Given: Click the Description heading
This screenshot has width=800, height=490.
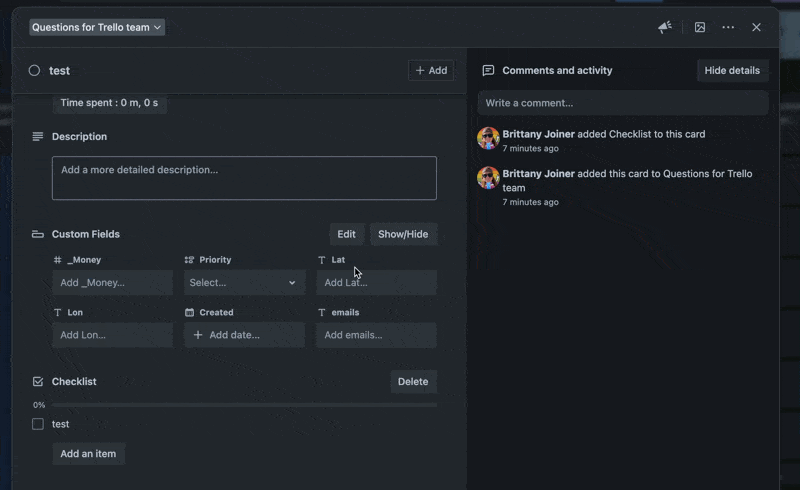Looking at the screenshot, I should tap(80, 136).
